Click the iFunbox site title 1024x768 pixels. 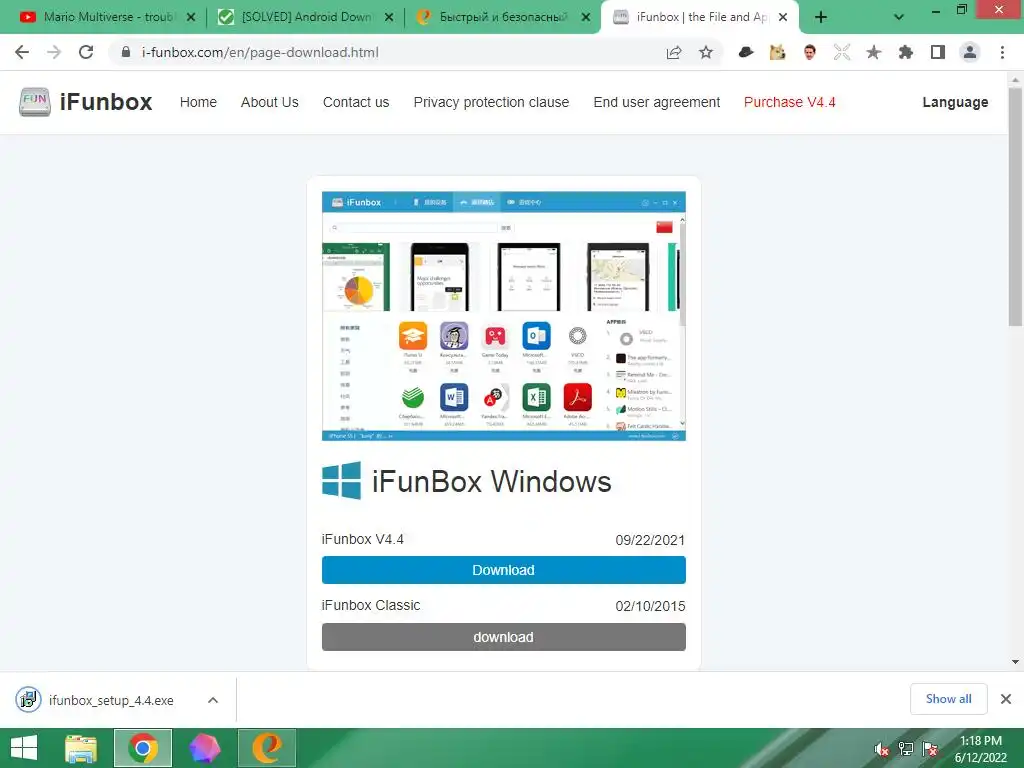106,102
